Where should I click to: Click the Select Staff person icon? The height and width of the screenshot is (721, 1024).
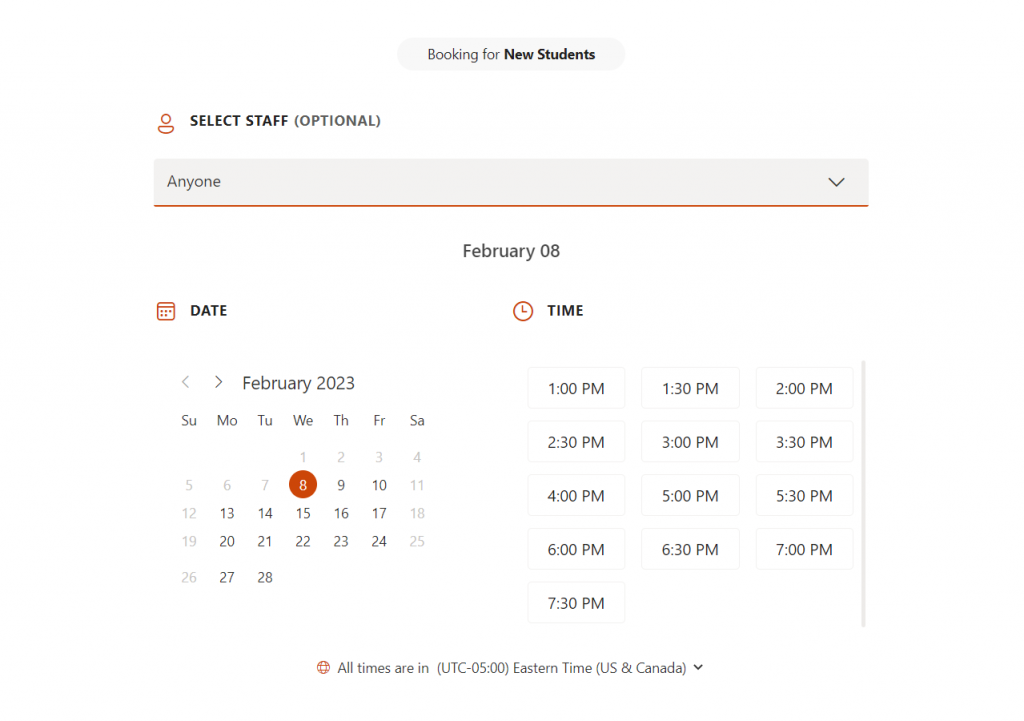click(165, 123)
